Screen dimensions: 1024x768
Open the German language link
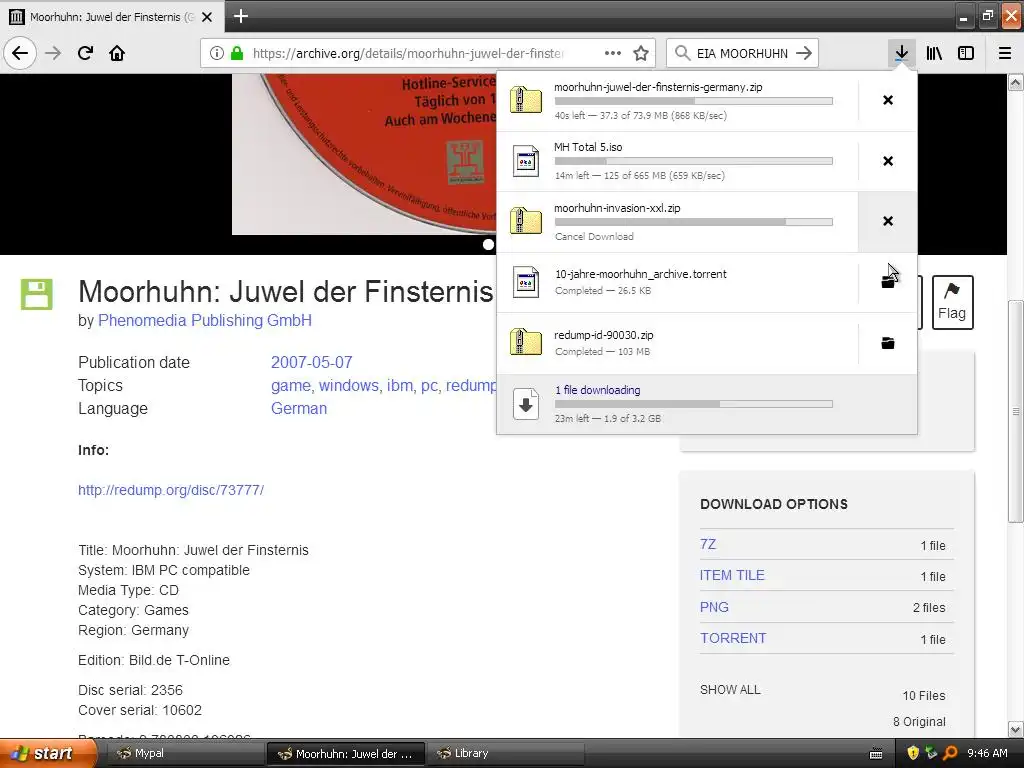click(x=299, y=409)
